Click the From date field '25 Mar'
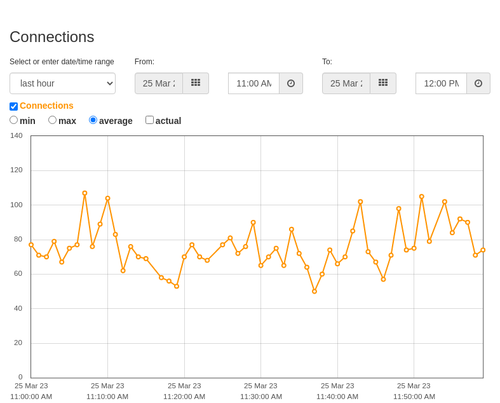This screenshot has width=500, height=403. point(159,83)
